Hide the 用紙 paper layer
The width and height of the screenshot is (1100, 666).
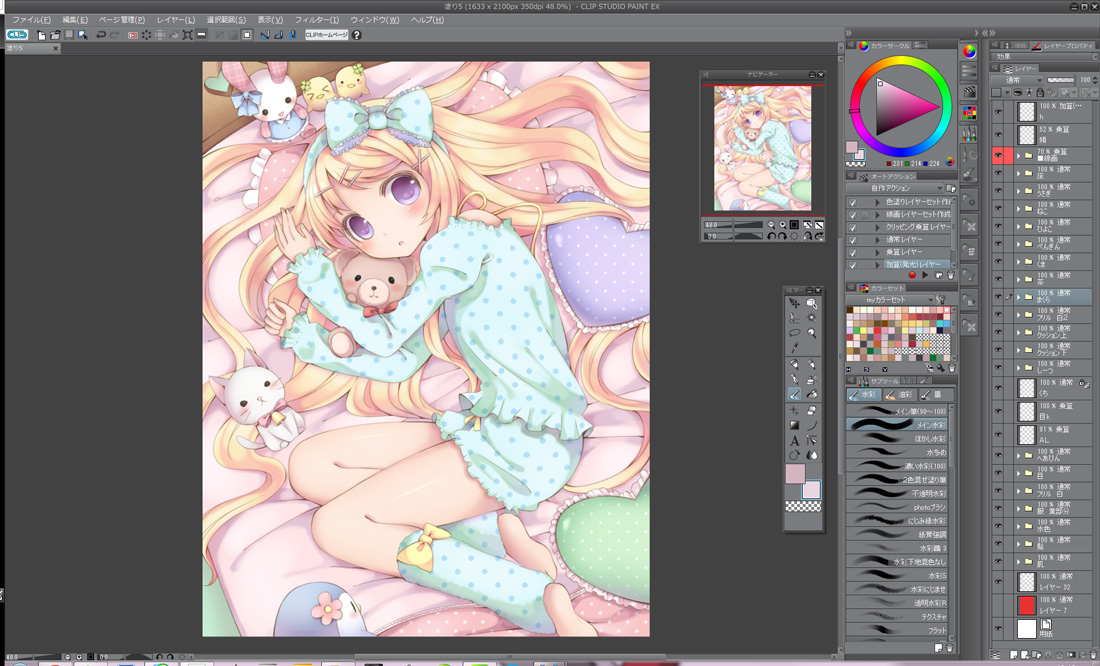998,629
